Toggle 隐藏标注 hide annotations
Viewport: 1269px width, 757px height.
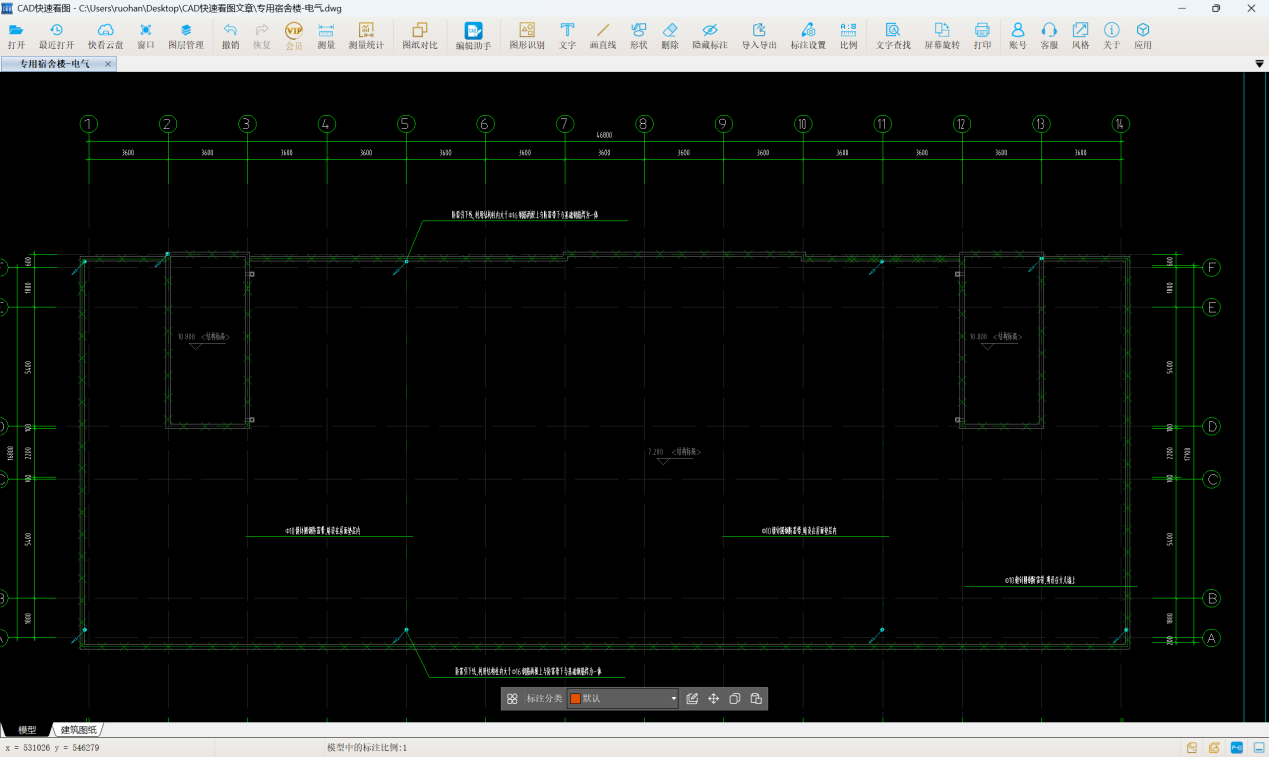[709, 36]
